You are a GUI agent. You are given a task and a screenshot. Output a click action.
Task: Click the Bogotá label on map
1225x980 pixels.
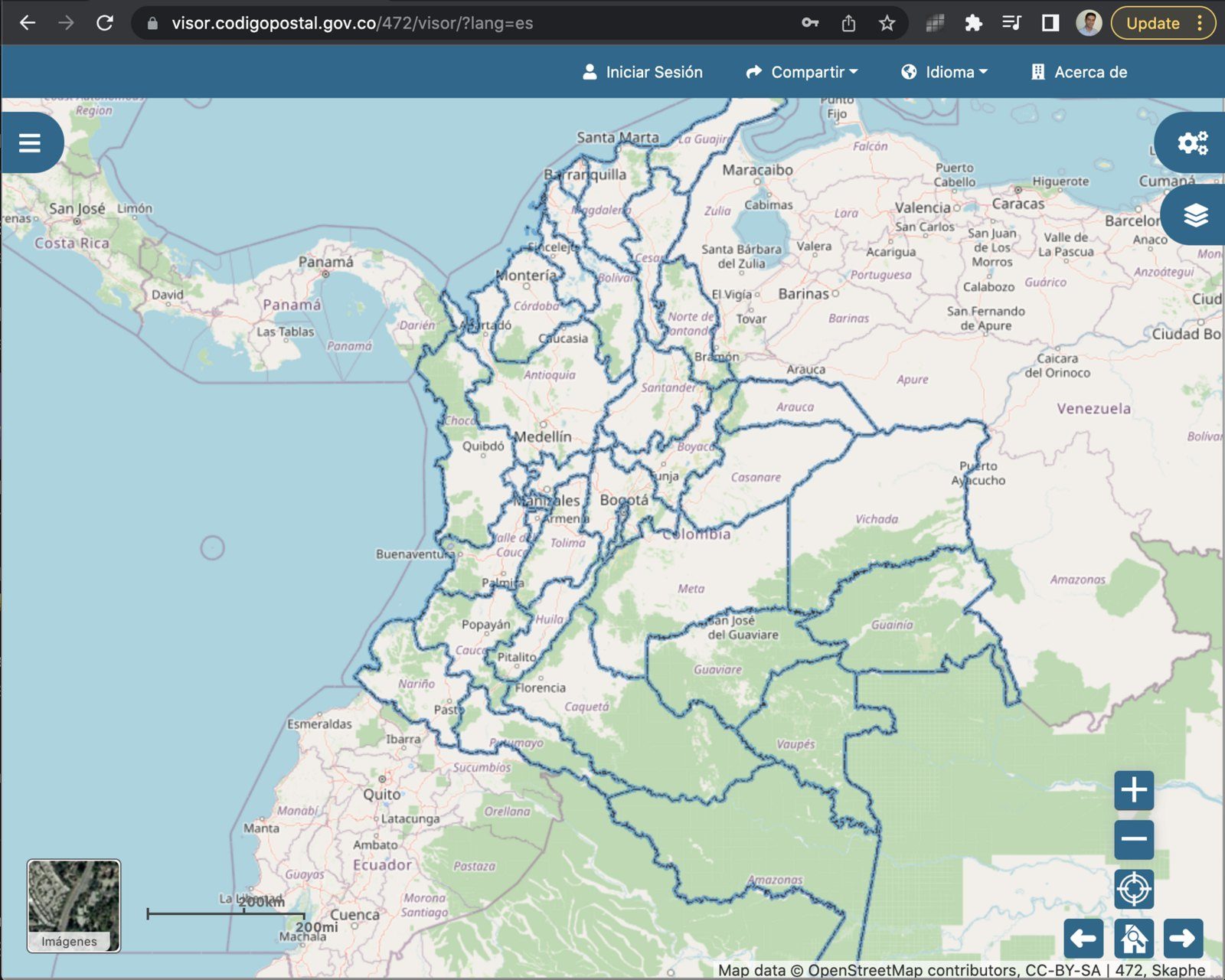pos(624,500)
